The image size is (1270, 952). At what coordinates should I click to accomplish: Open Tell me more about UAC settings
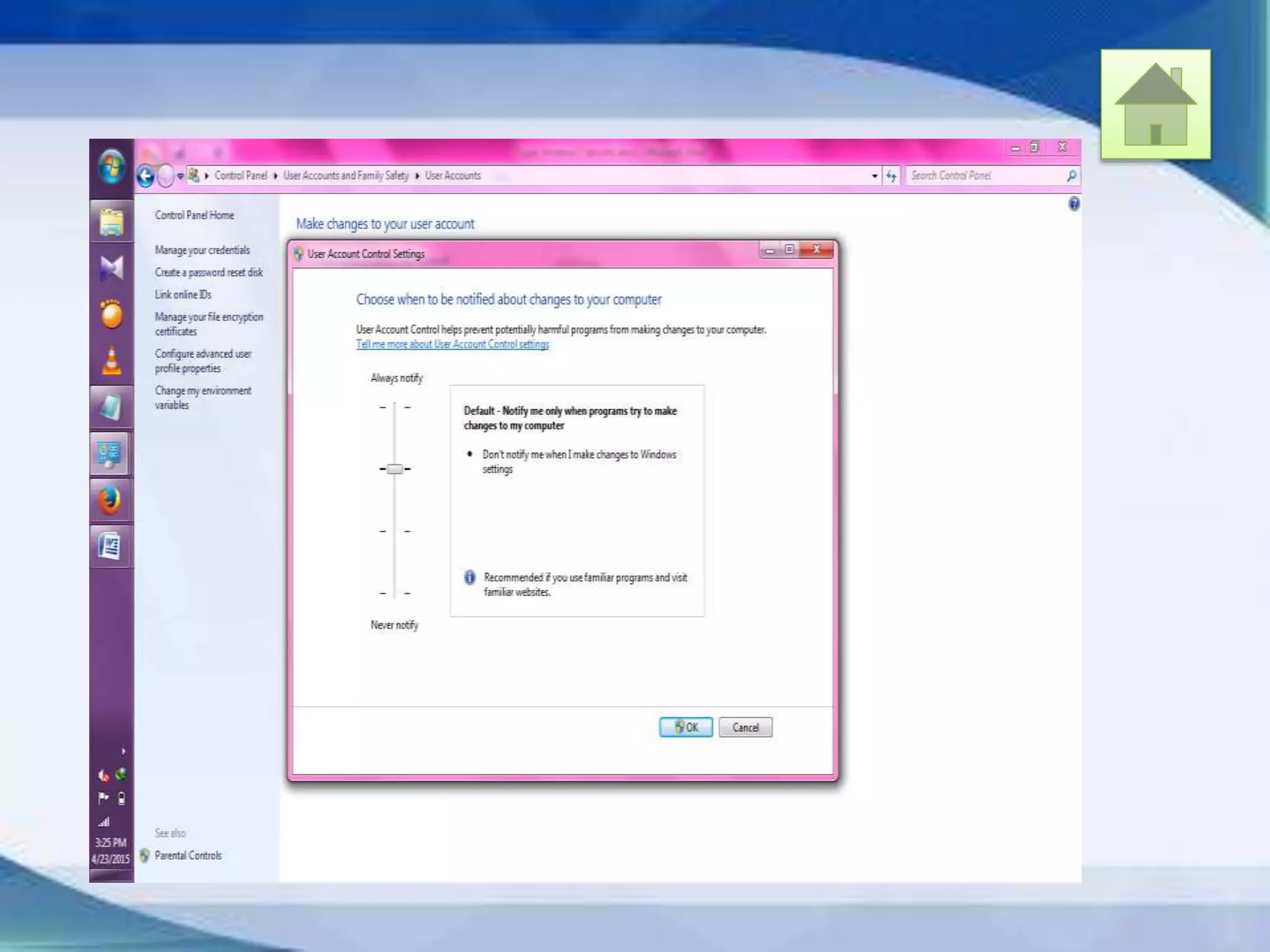(x=453, y=344)
